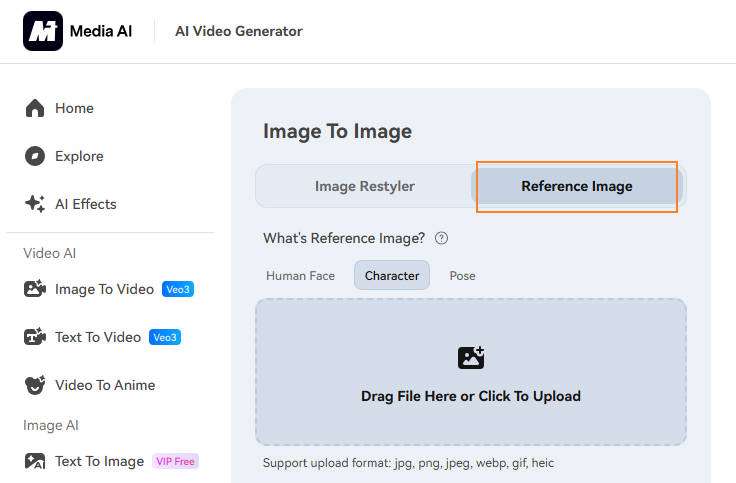
Task: Click Drag File Here or Click To Upload
Action: tap(470, 396)
